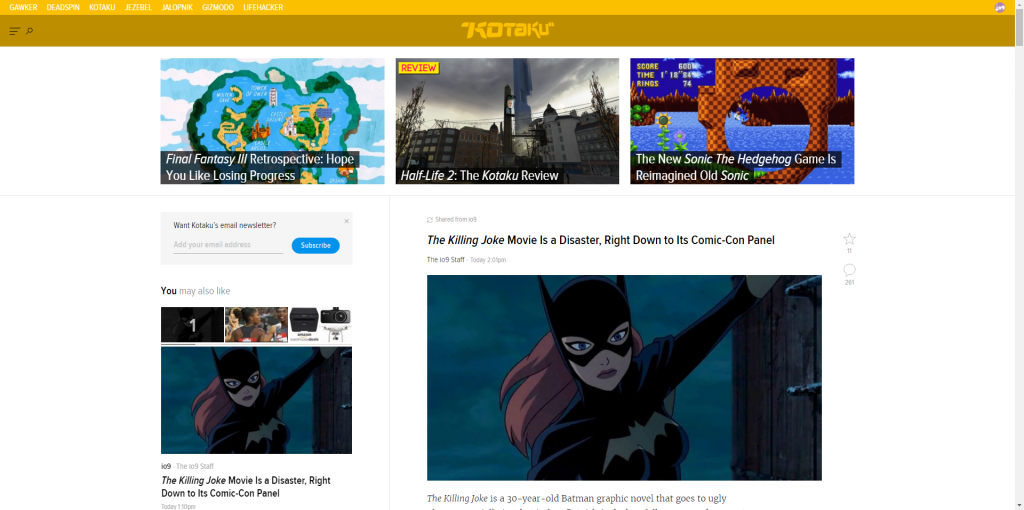Open the large Batgirl article image
This screenshot has height=510, width=1024.
[x=624, y=378]
